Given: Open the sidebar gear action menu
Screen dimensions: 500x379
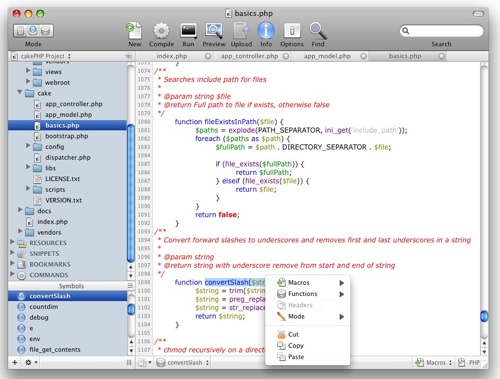Looking at the screenshot, I should [31, 362].
